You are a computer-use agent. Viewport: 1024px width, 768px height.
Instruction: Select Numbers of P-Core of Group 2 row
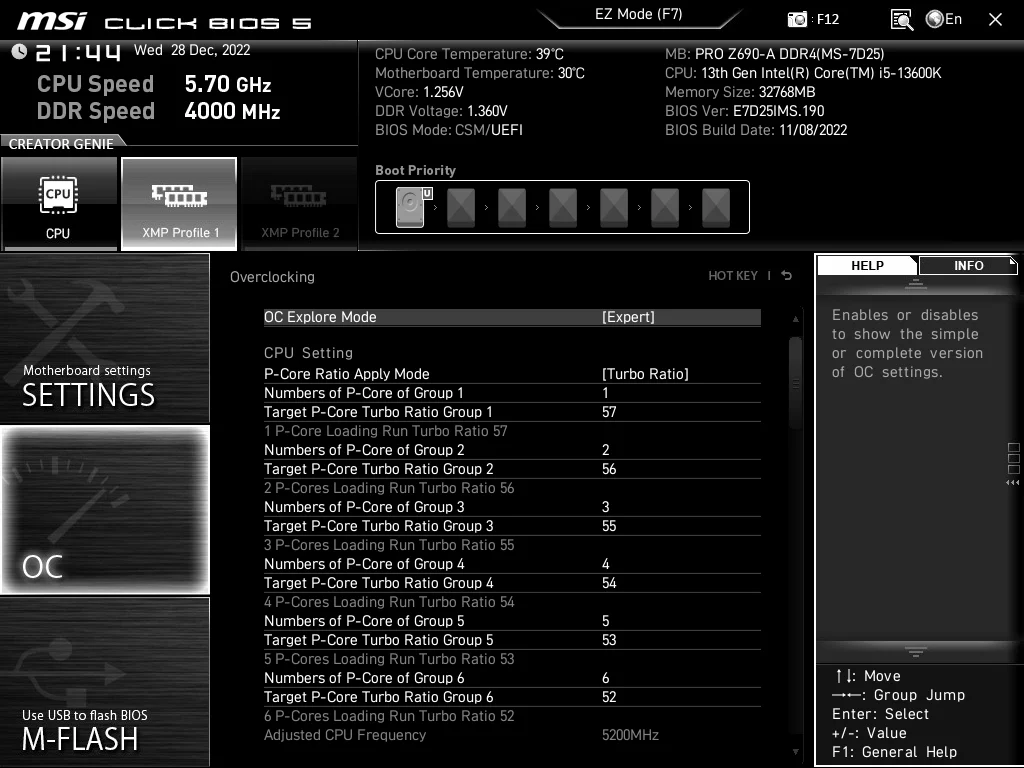512,450
